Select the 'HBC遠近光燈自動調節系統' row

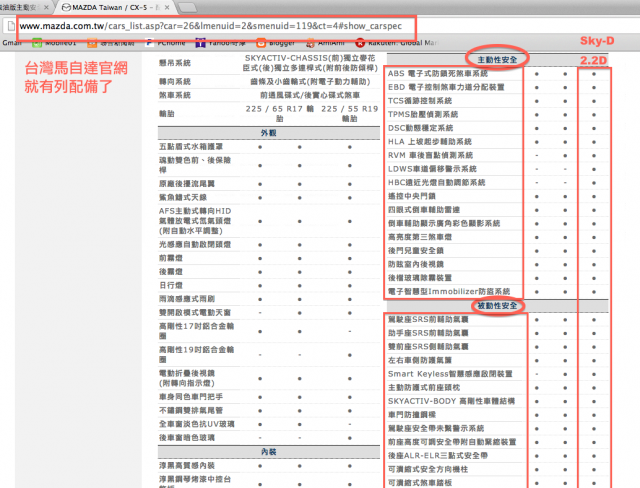click(x=497, y=182)
